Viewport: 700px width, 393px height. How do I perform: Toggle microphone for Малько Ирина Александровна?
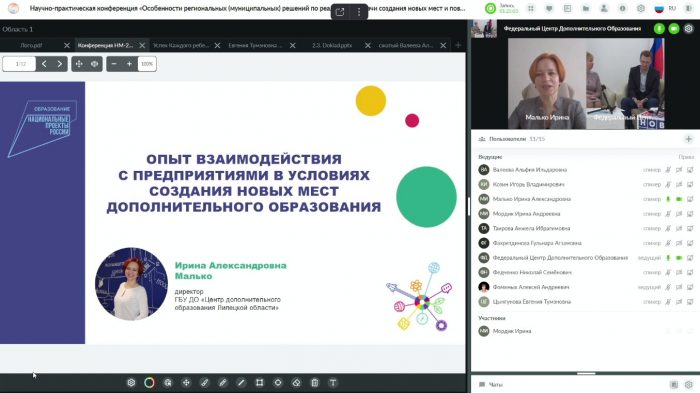[668, 199]
